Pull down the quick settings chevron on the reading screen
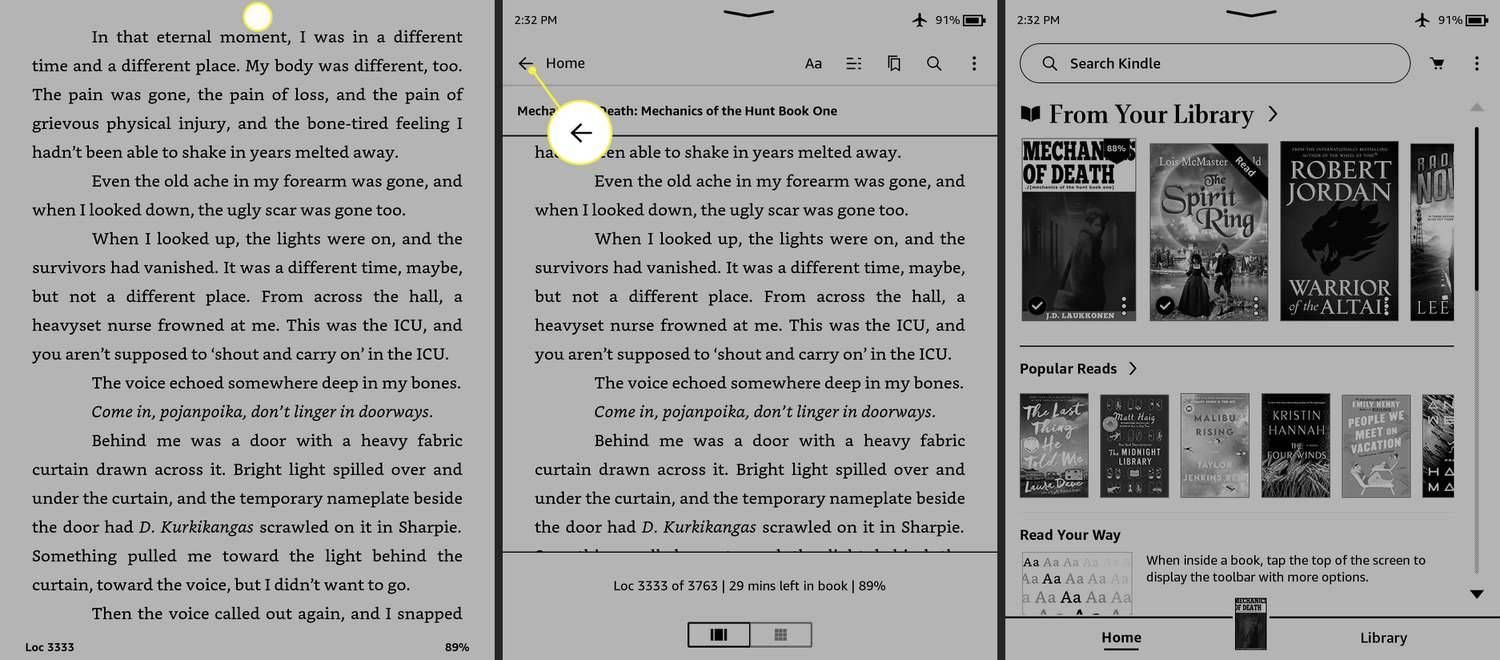The width and height of the screenshot is (1500, 660). coord(748,13)
